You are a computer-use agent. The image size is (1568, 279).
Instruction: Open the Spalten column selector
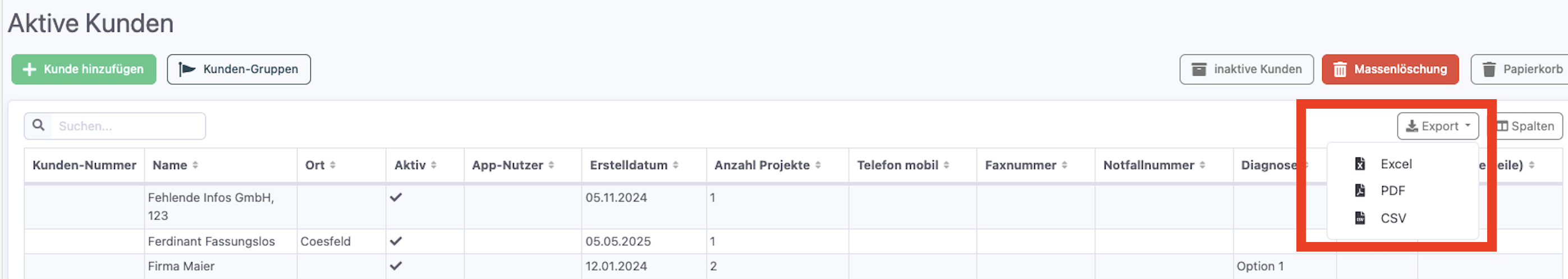tap(1525, 126)
